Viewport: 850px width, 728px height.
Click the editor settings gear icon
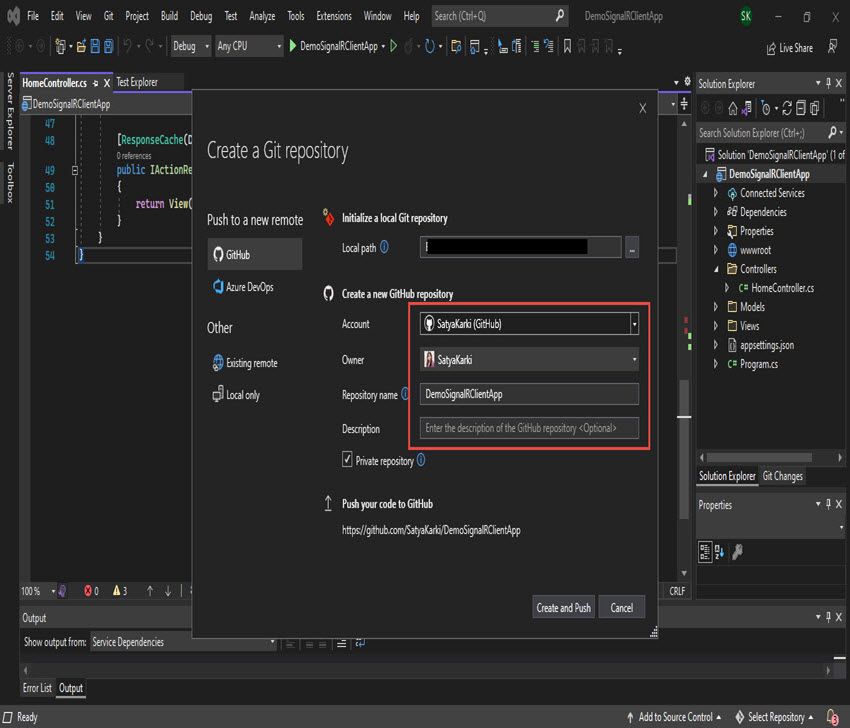click(687, 81)
